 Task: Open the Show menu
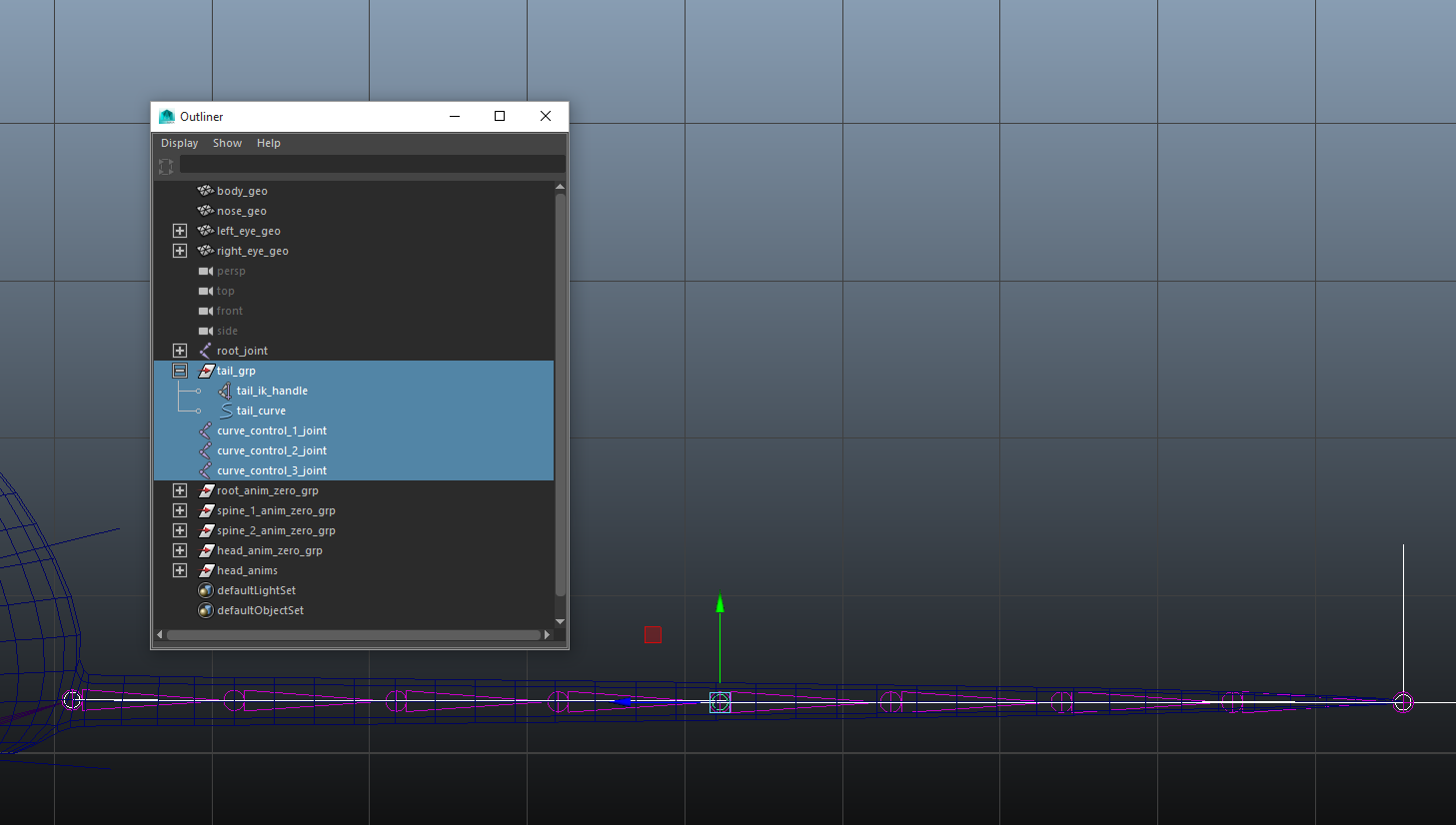coord(227,143)
